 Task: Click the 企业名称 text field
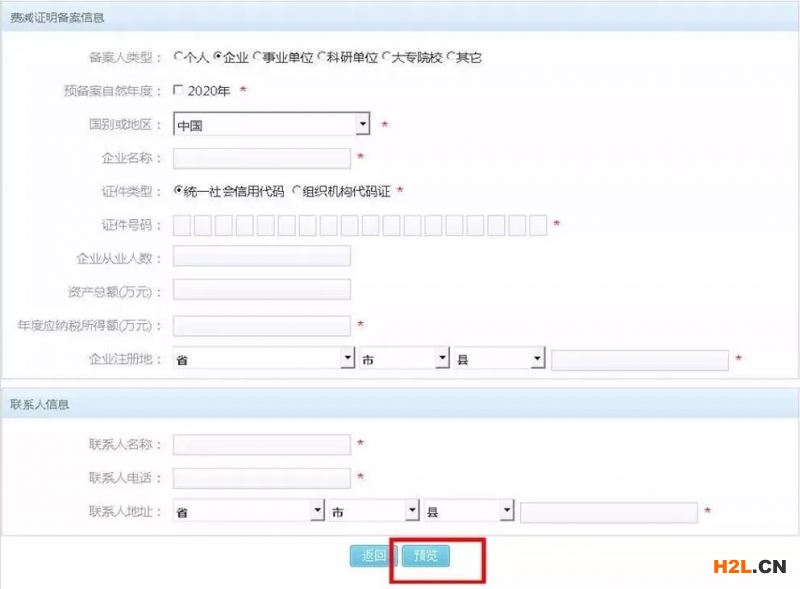[262, 158]
